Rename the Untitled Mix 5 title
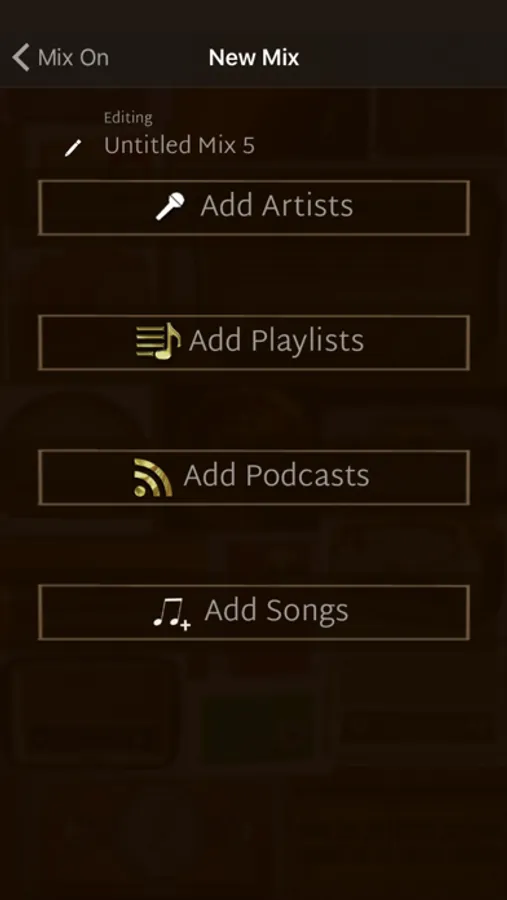507x900 pixels. coord(179,145)
